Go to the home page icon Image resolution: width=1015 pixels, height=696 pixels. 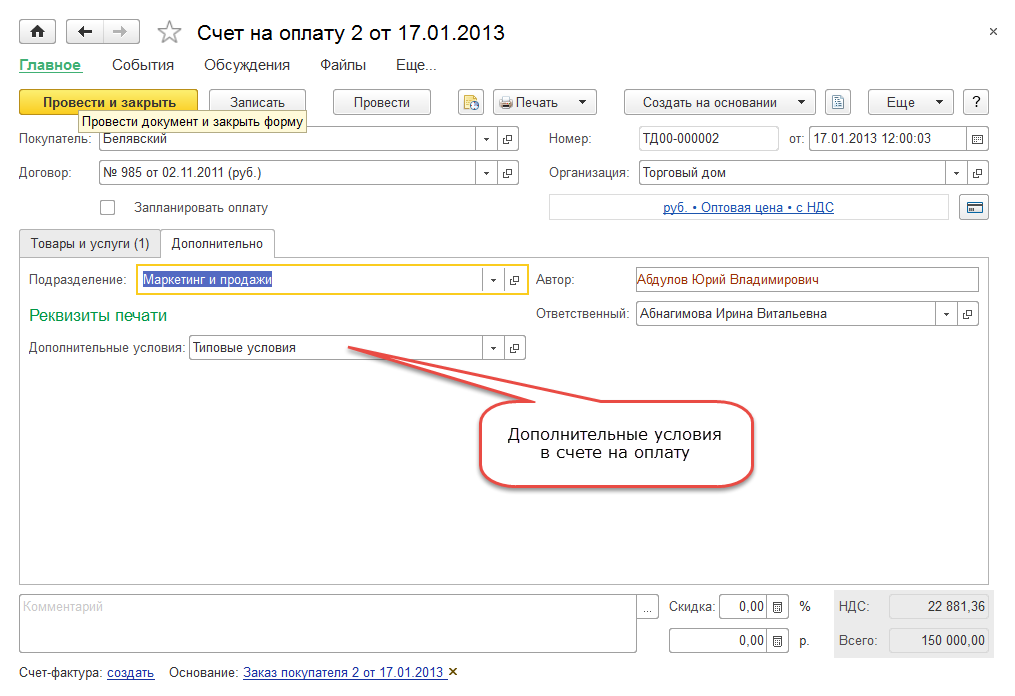(38, 32)
